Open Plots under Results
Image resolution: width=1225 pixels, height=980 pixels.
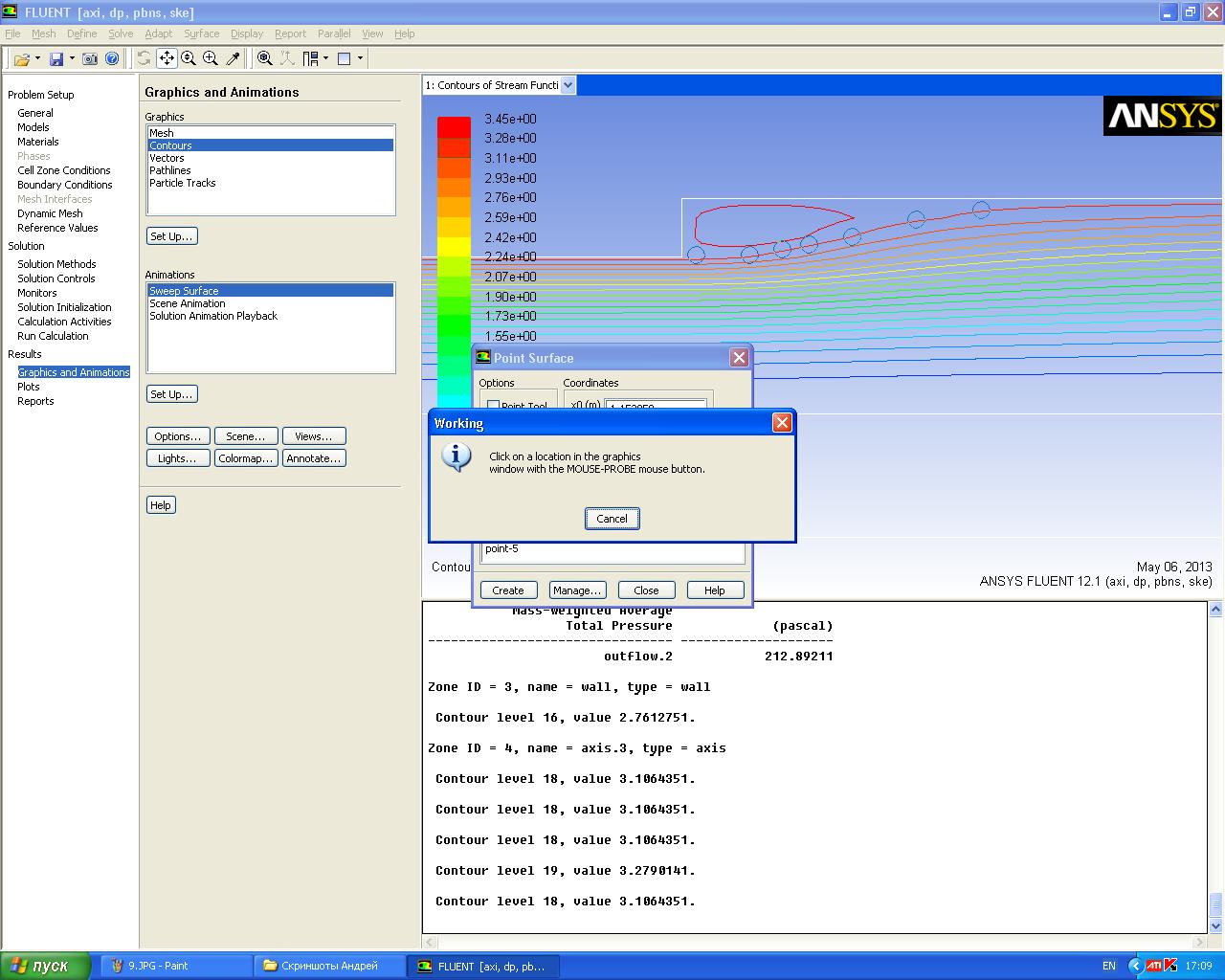tap(29, 387)
